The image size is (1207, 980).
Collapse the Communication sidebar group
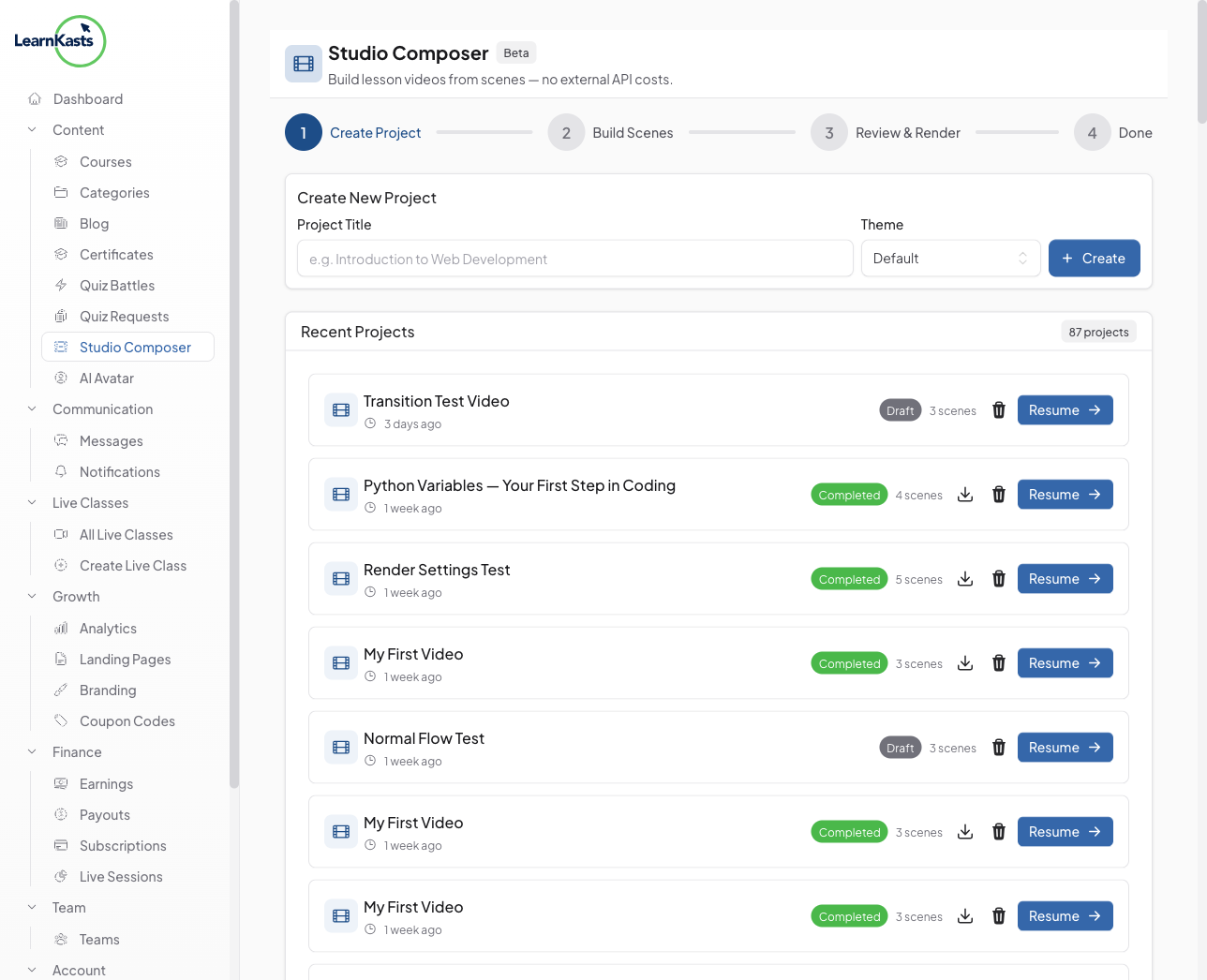tap(33, 409)
